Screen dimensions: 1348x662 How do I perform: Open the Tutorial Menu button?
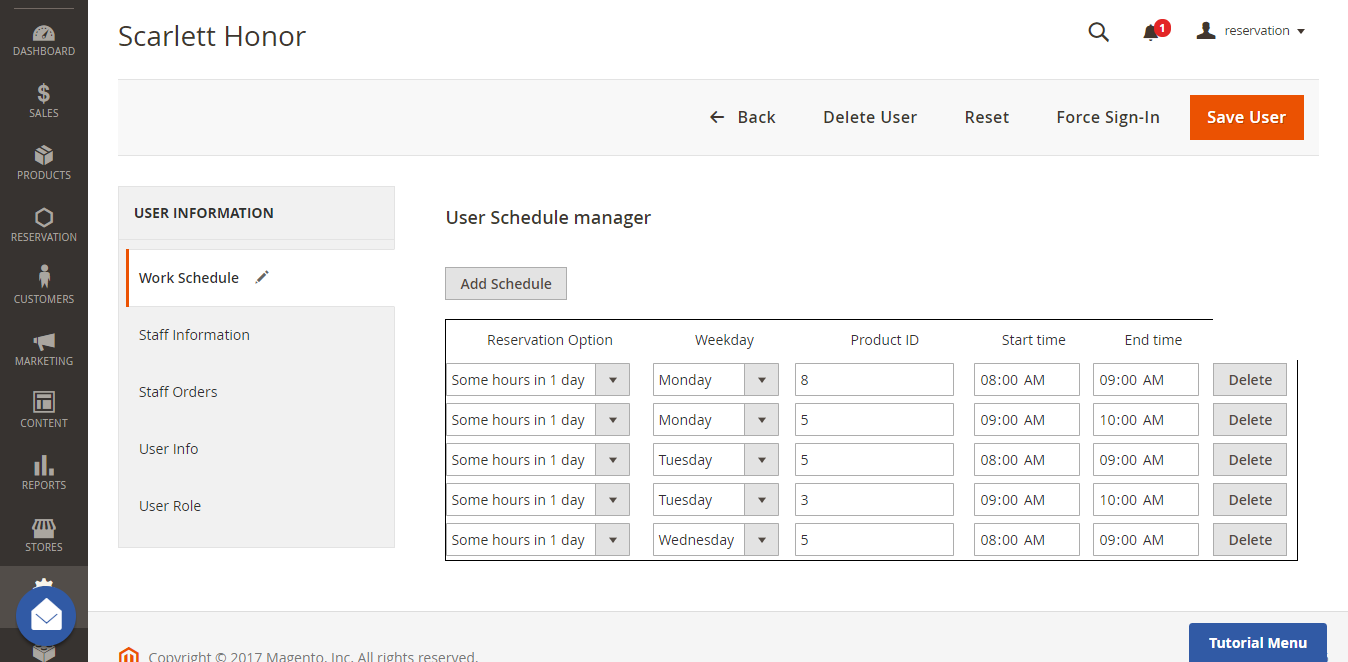tap(1258, 643)
